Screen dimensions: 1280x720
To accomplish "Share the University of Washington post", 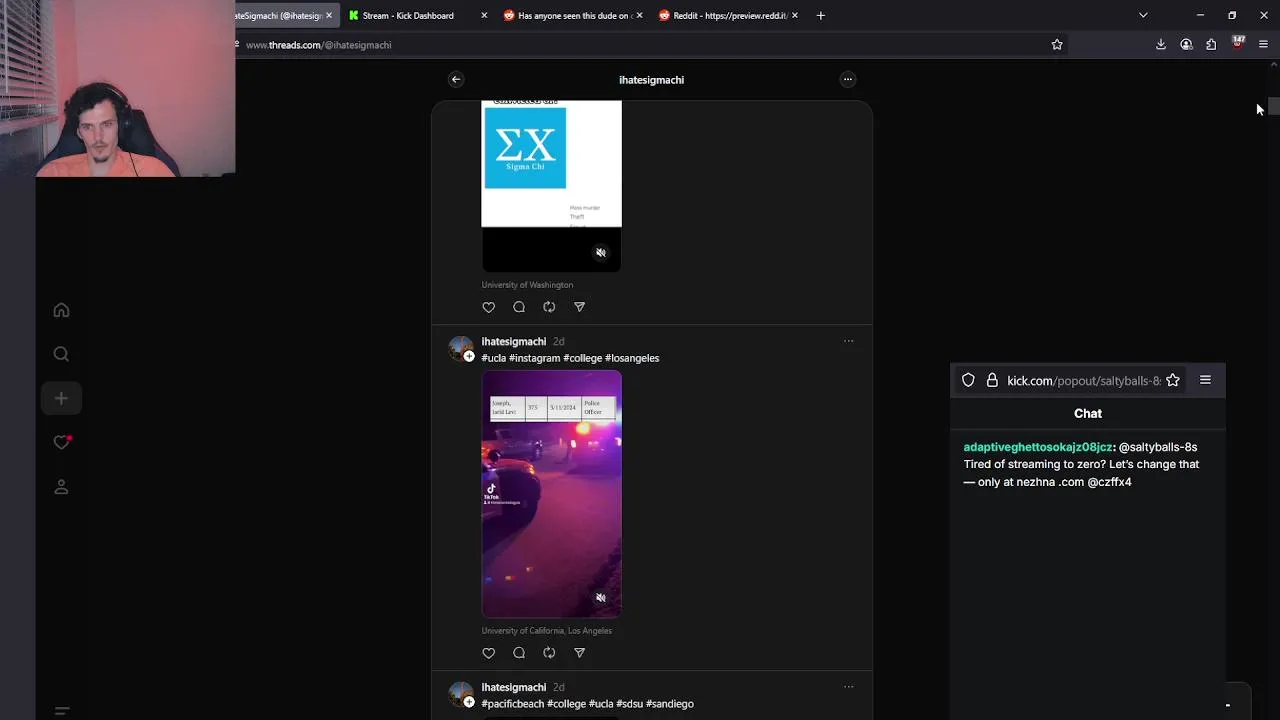I will (579, 307).
